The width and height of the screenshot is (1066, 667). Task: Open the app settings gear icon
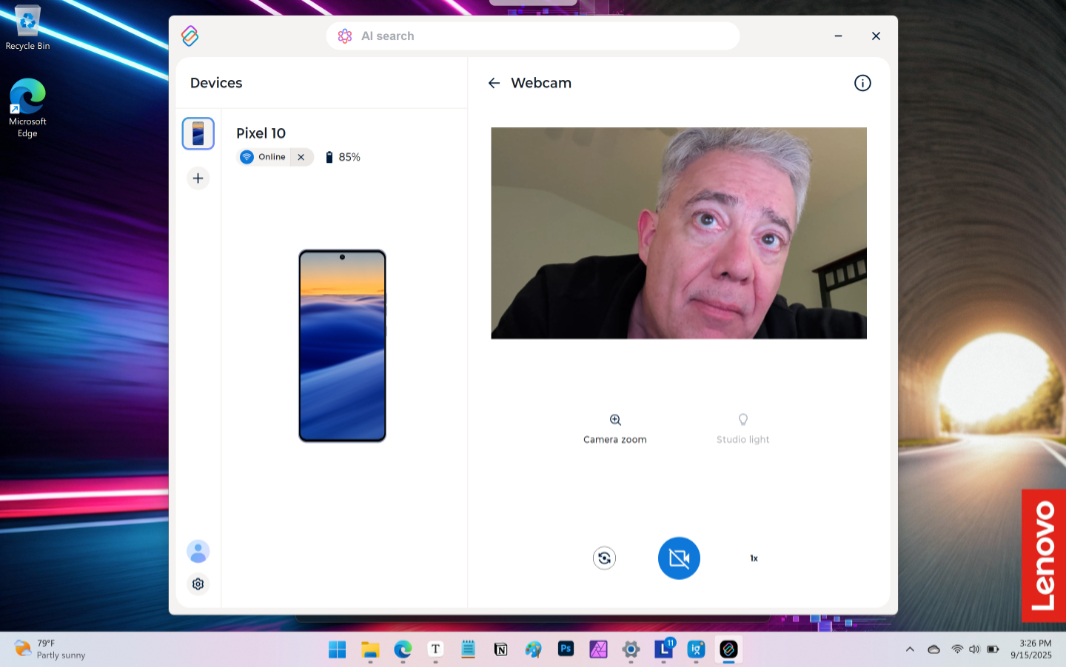click(198, 584)
